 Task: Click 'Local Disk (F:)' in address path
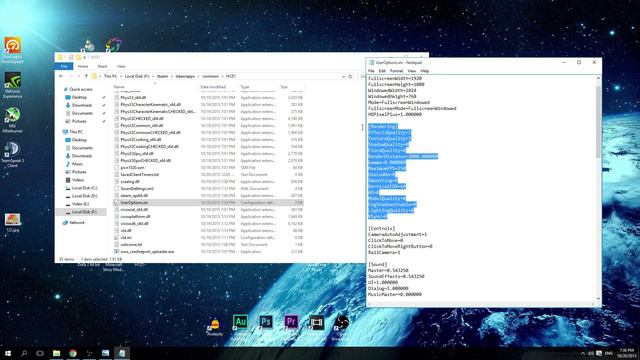point(137,76)
